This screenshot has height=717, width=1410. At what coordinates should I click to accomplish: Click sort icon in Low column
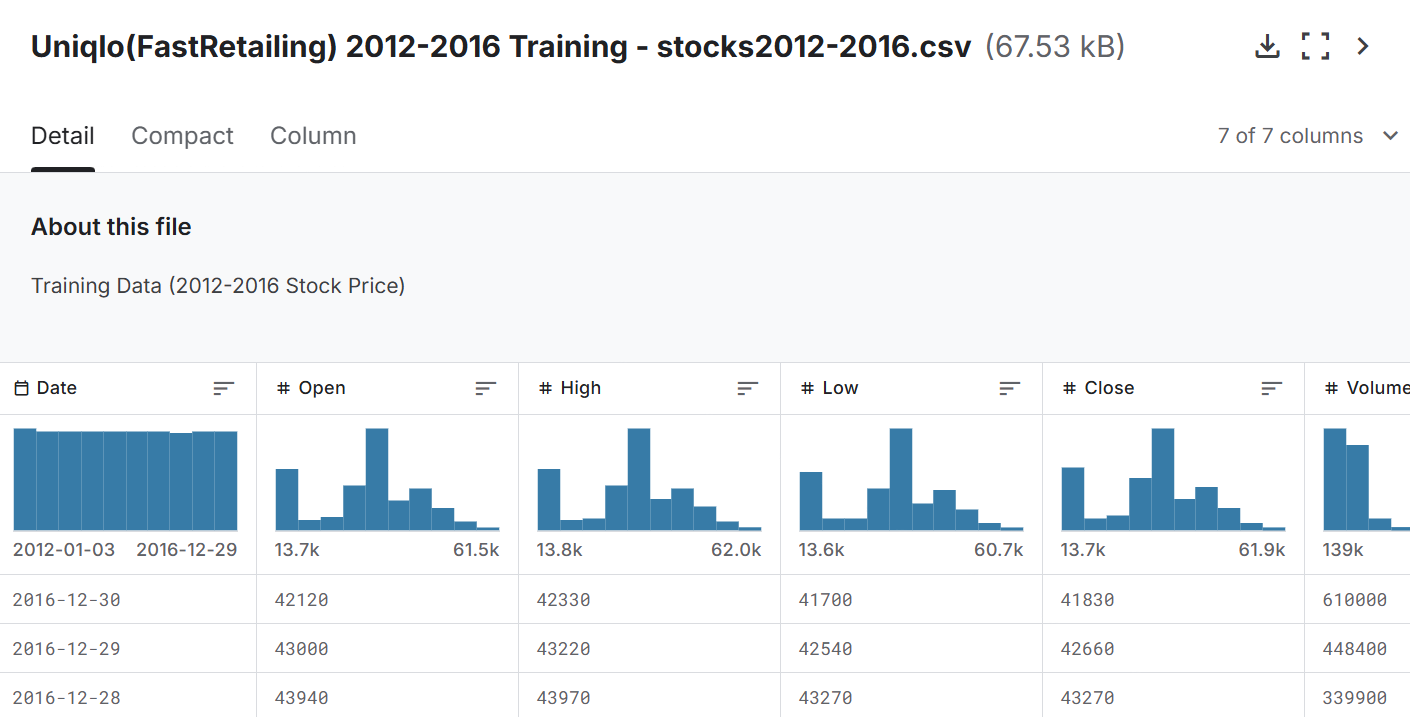pyautogui.click(x=1010, y=388)
